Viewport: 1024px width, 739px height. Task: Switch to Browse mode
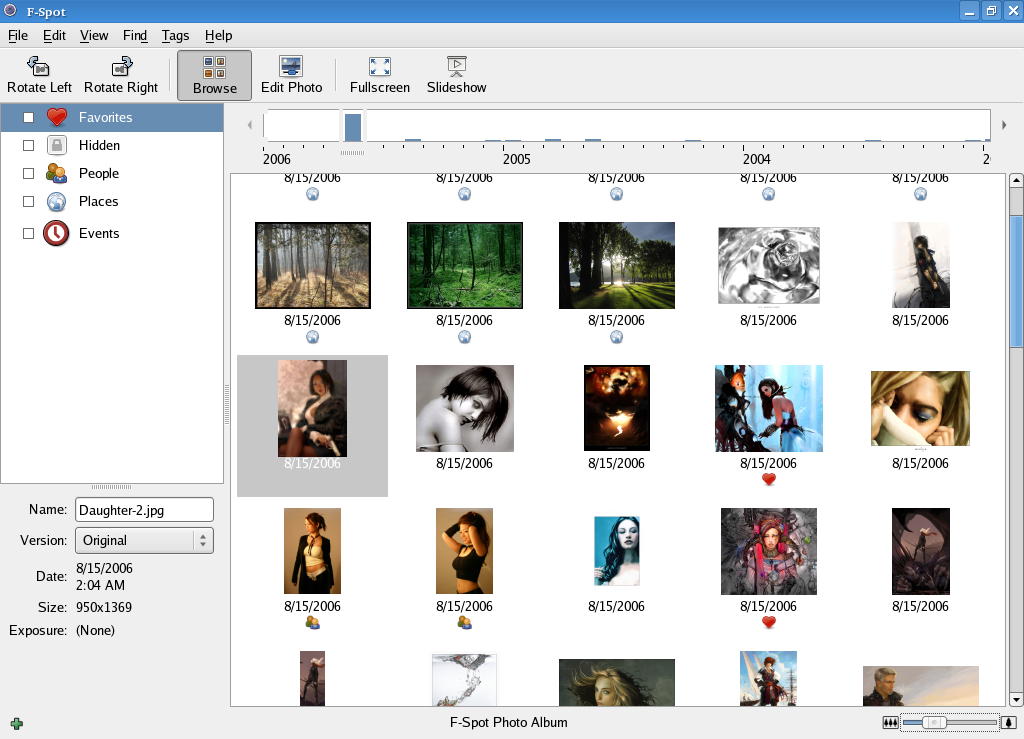[x=214, y=75]
